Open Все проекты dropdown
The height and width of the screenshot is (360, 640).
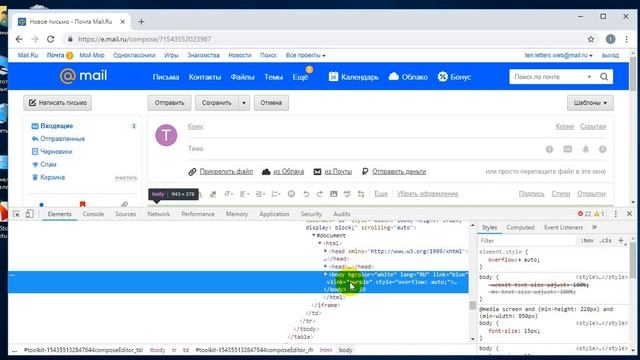coord(305,55)
